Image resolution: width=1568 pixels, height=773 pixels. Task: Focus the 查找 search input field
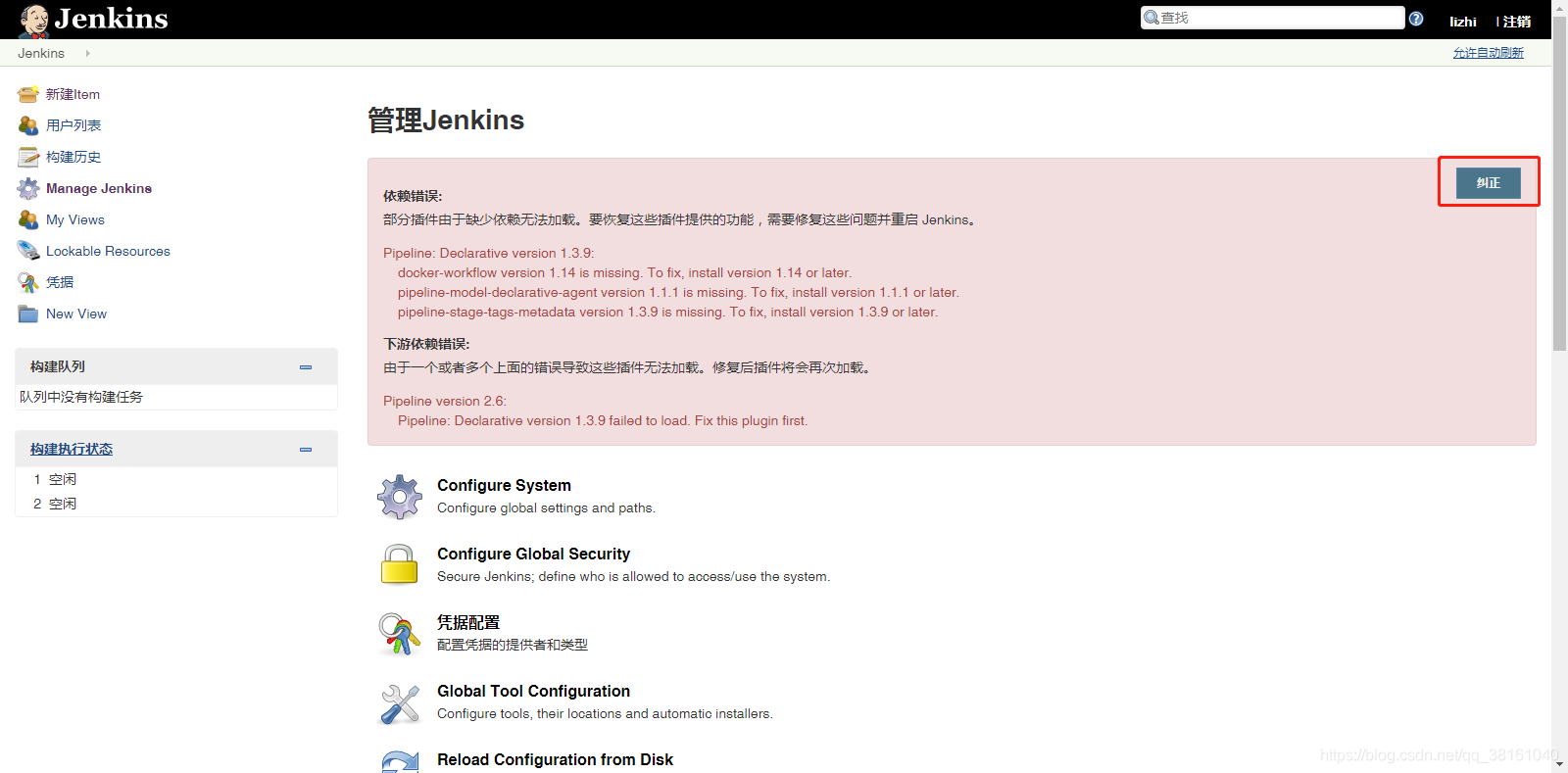coord(1272,18)
